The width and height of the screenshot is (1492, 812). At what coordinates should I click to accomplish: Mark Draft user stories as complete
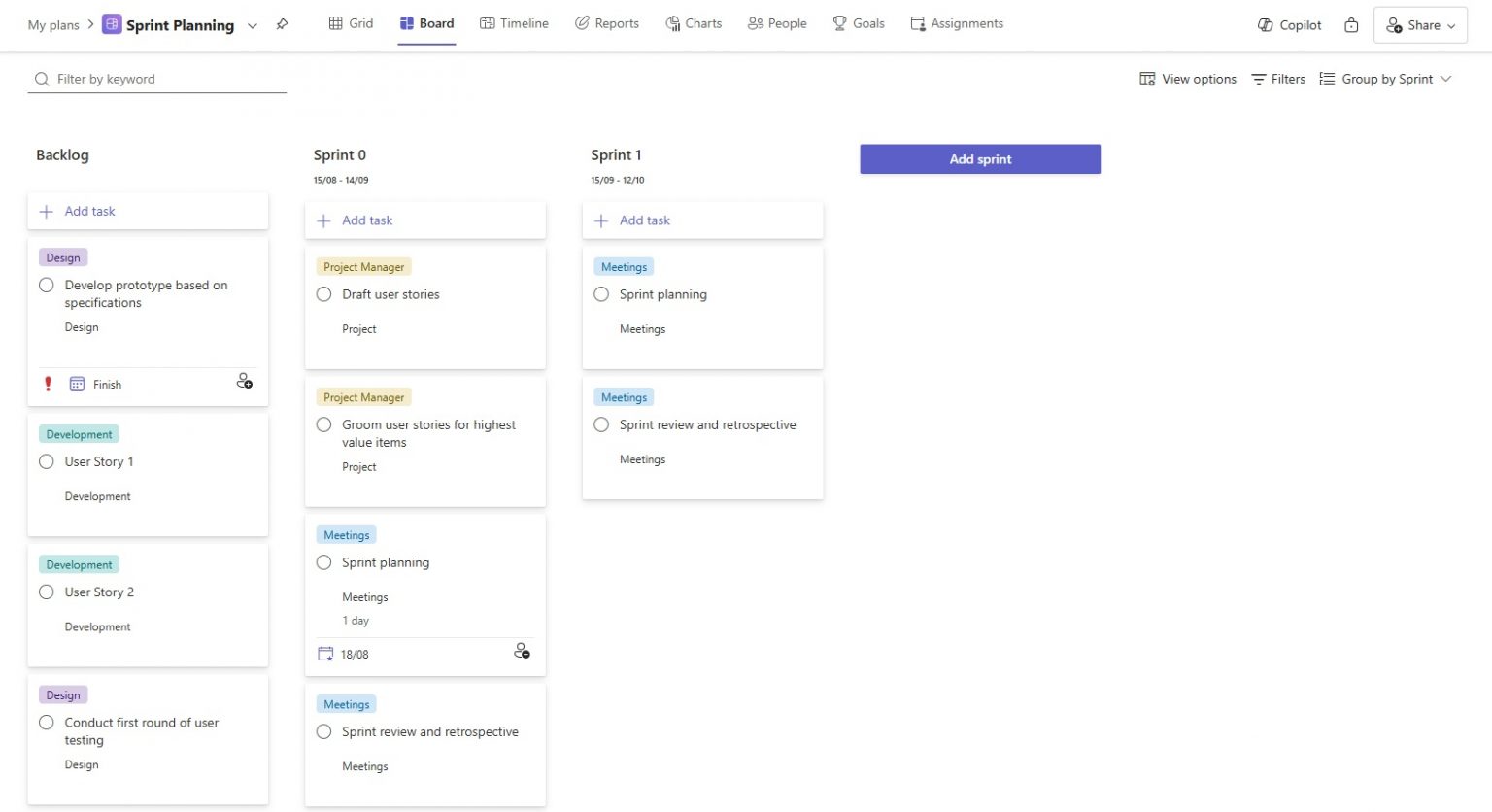323,293
